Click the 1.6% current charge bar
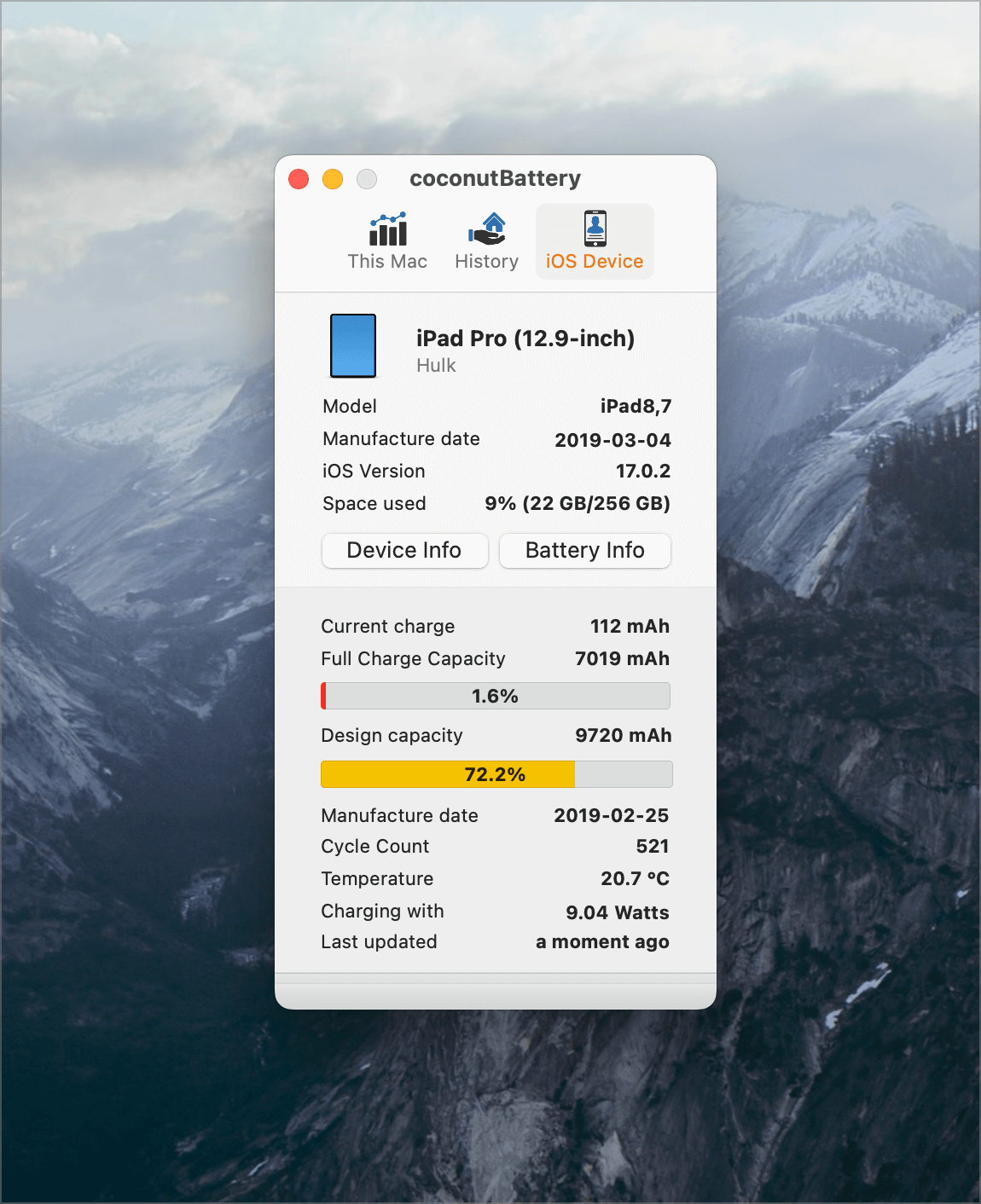Screen dimensions: 981x1204 coord(495,695)
